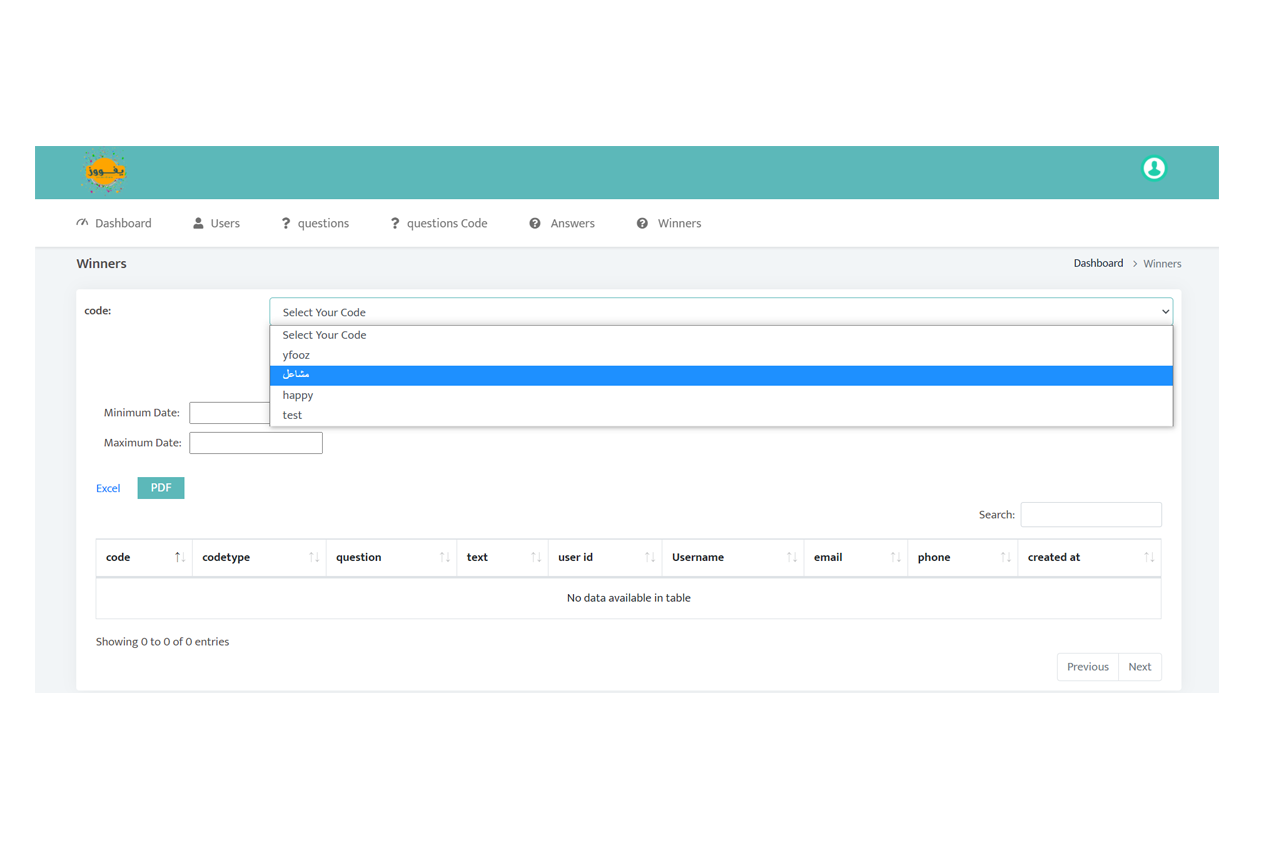Select 'test' option in code list
This screenshot has width=1280, height=853.
[x=292, y=415]
